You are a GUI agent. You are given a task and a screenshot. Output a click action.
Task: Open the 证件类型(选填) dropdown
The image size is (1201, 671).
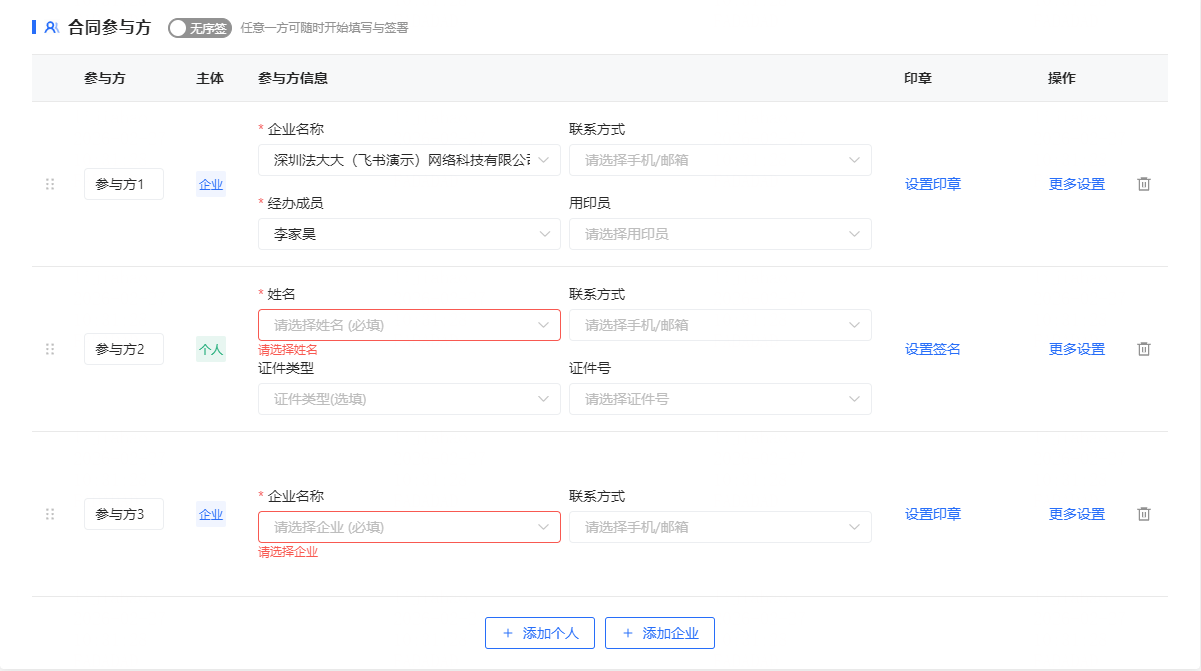tap(409, 399)
